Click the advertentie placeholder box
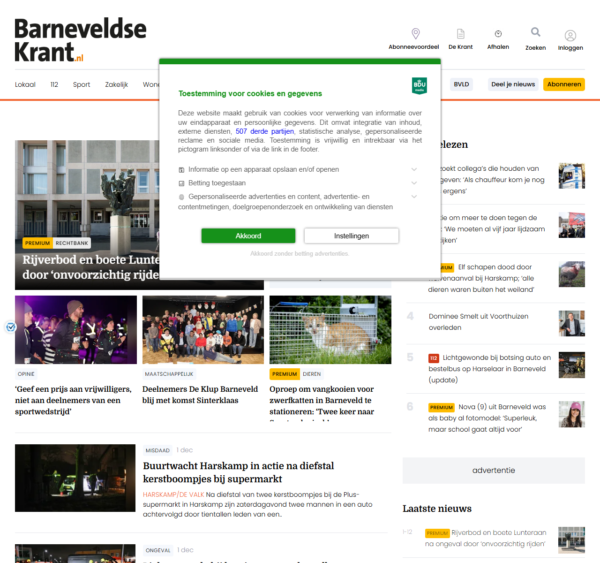The image size is (600, 563). pos(494,470)
